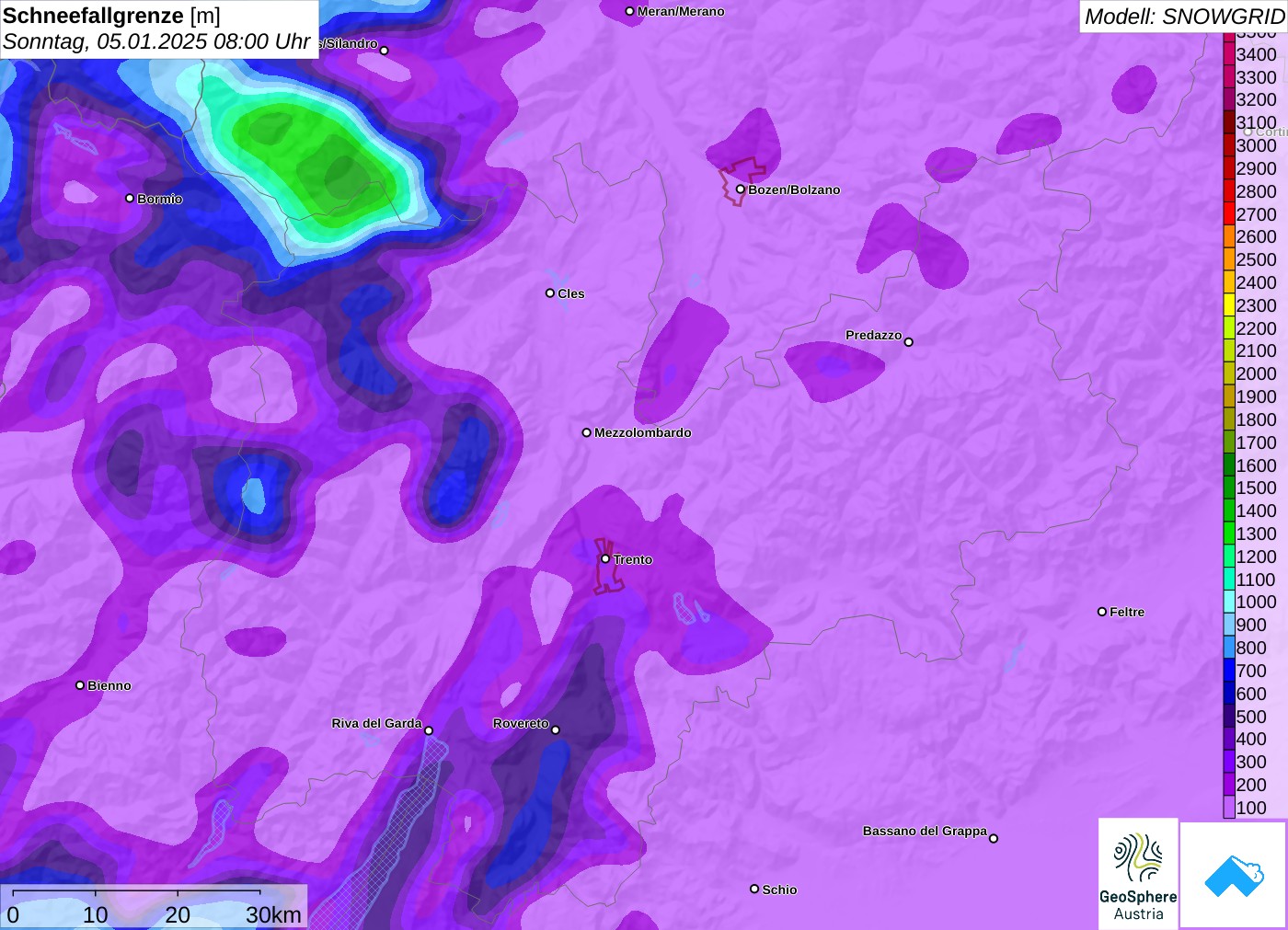
Task: Click the date Sonntag, 05.01.2025 08:00 Uhr
Action: pos(156,41)
